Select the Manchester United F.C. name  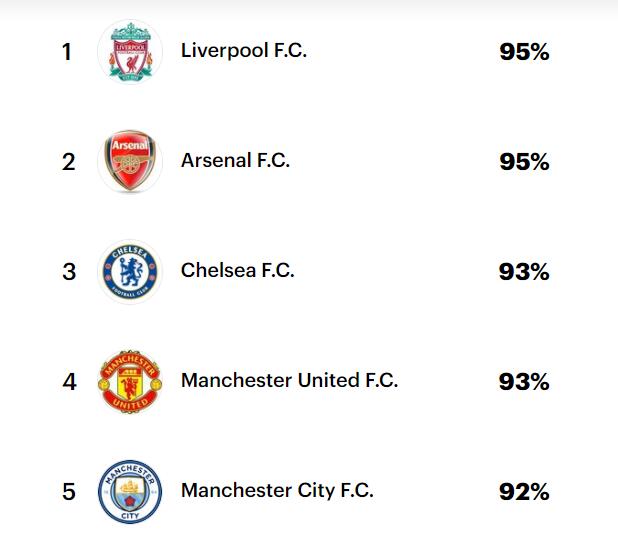pos(289,380)
